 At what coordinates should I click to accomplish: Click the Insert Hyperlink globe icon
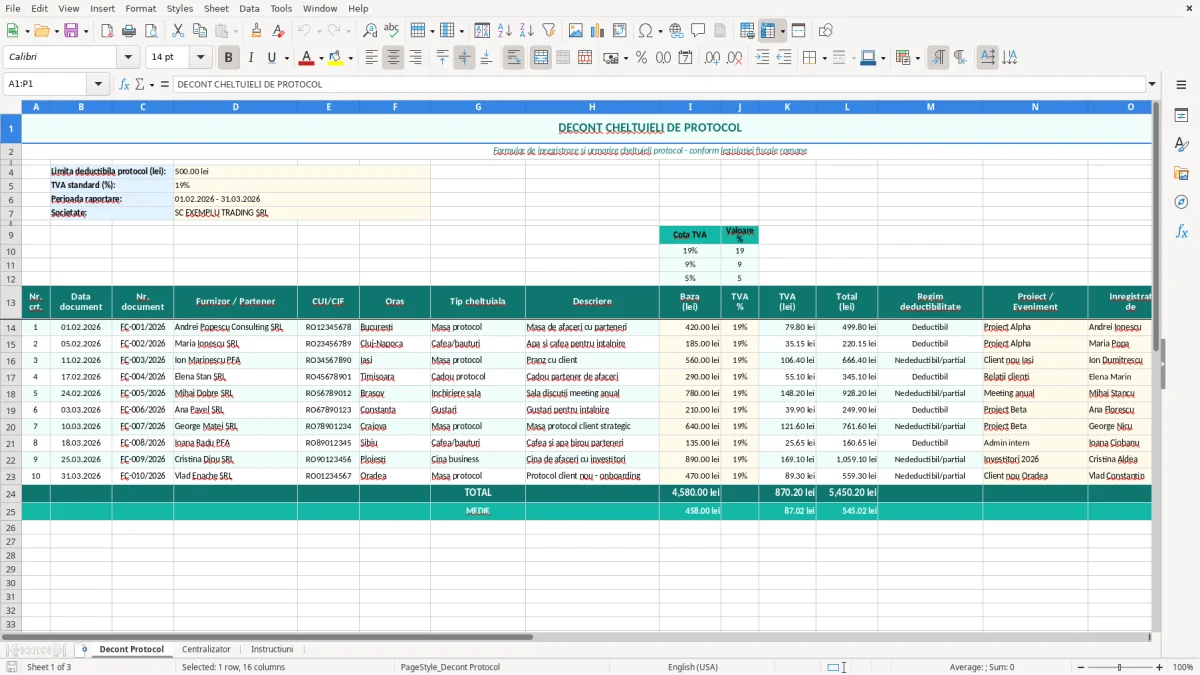[676, 31]
